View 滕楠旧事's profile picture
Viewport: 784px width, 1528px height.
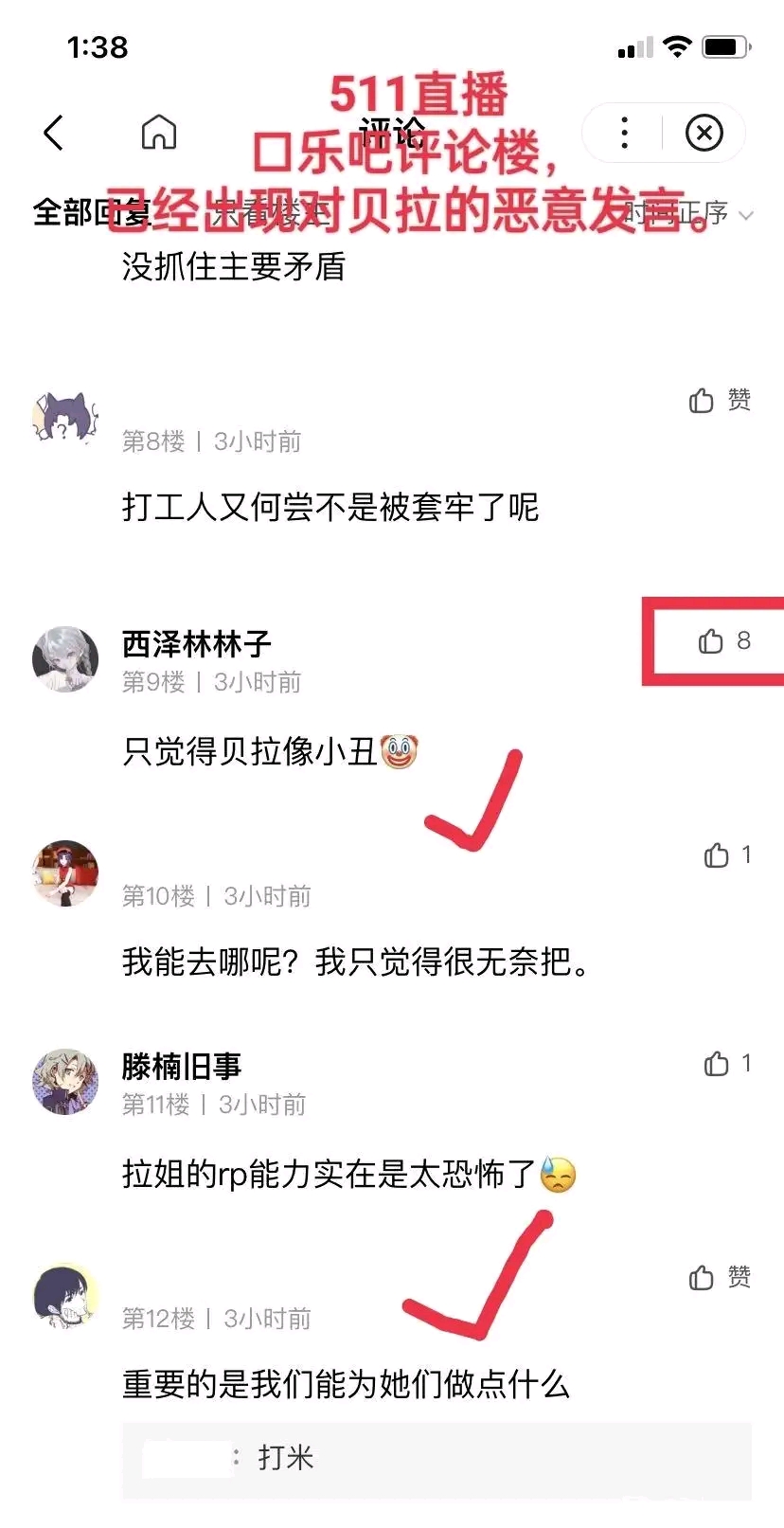coord(65,1081)
